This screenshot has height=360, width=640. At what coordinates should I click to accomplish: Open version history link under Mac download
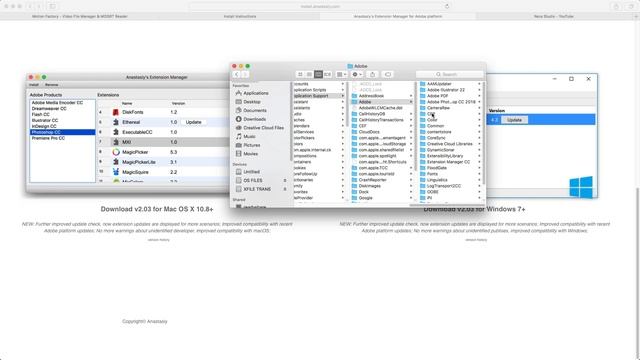[158, 240]
